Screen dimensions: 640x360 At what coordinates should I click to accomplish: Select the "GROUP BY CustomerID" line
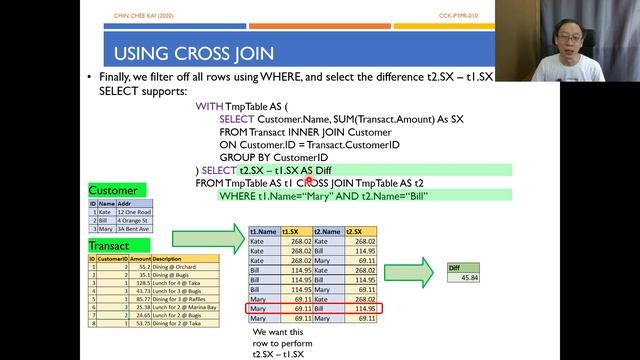click(x=273, y=158)
